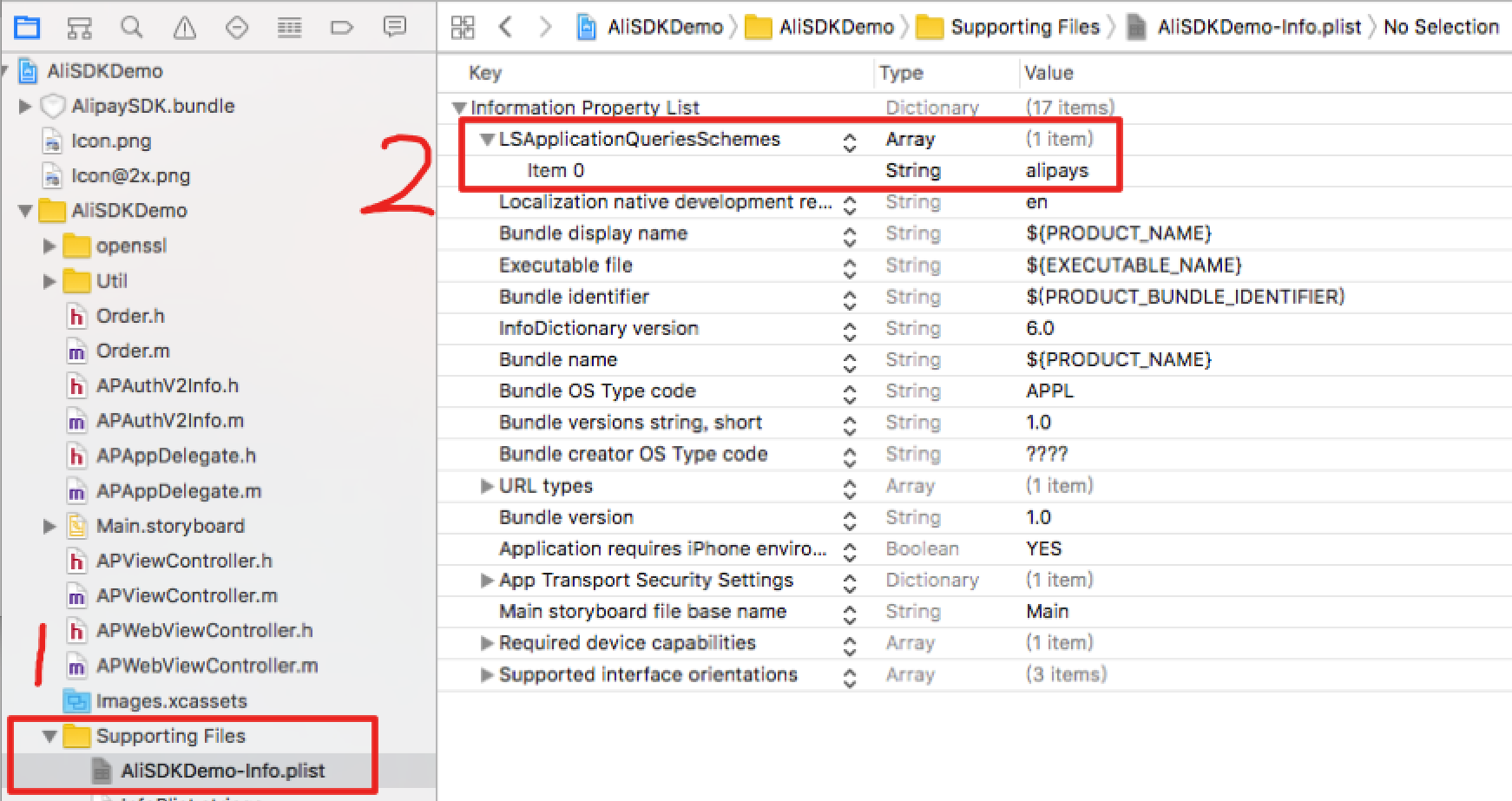This screenshot has width=1512, height=801.
Task: Open key stepper for Bundle display name
Action: coord(850,236)
